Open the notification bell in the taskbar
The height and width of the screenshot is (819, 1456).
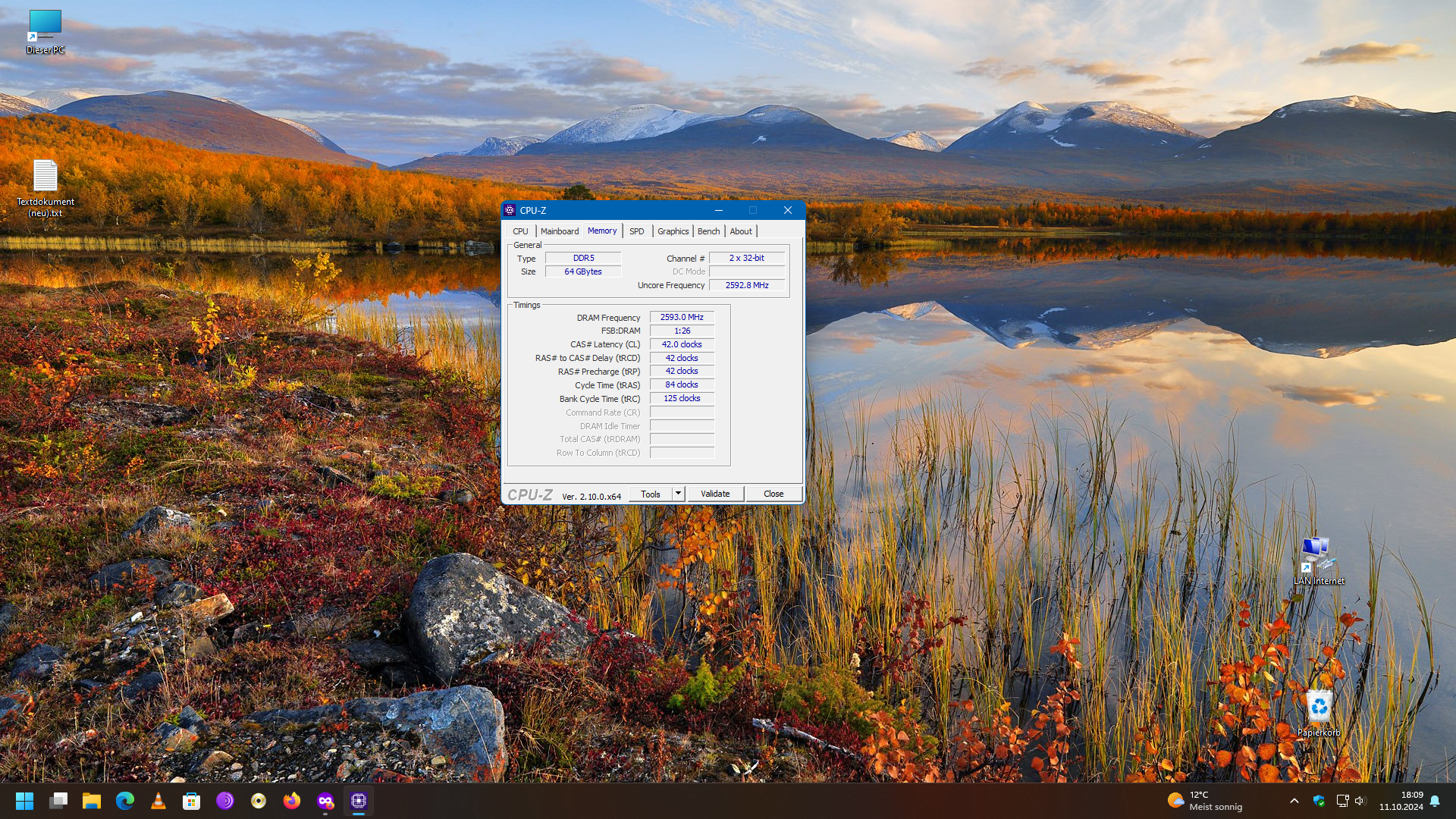[1435, 801]
